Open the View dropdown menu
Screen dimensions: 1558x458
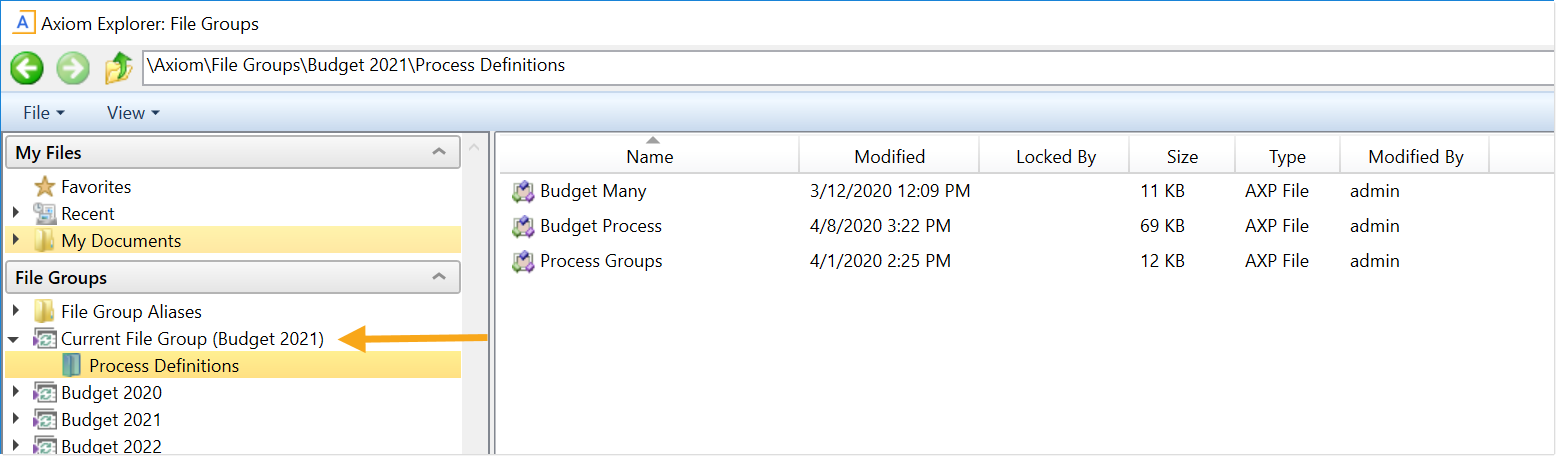[x=132, y=113]
